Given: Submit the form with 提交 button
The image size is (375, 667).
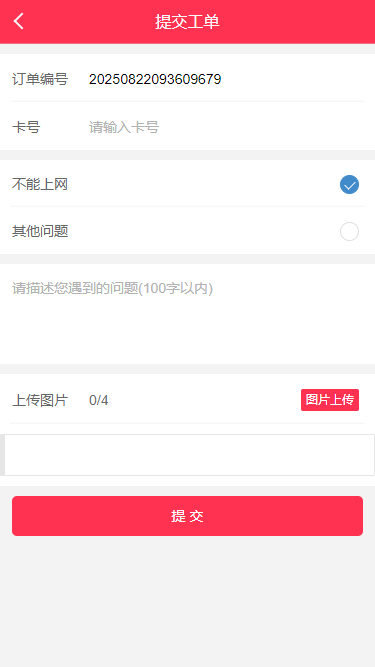Looking at the screenshot, I should coord(188,516).
